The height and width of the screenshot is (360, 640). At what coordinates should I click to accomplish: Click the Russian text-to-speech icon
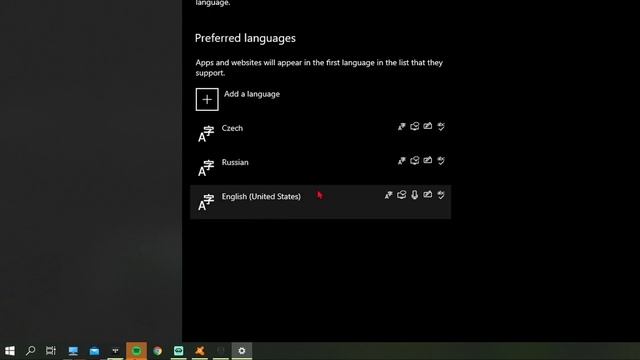(x=415, y=161)
